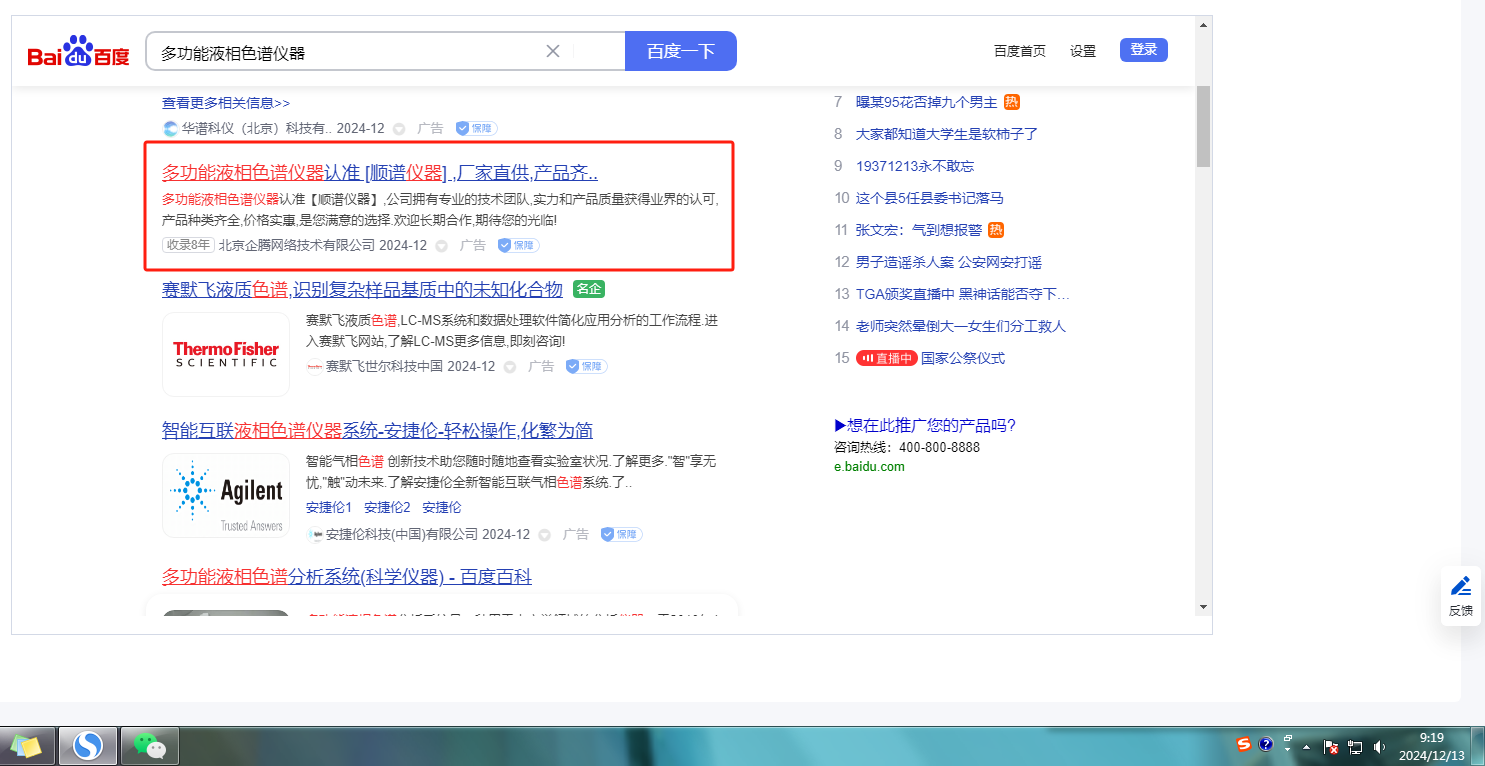Expand the dropdown arrow beside 北京企腾网络 ad date
The width and height of the screenshot is (1485, 766).
point(442,246)
